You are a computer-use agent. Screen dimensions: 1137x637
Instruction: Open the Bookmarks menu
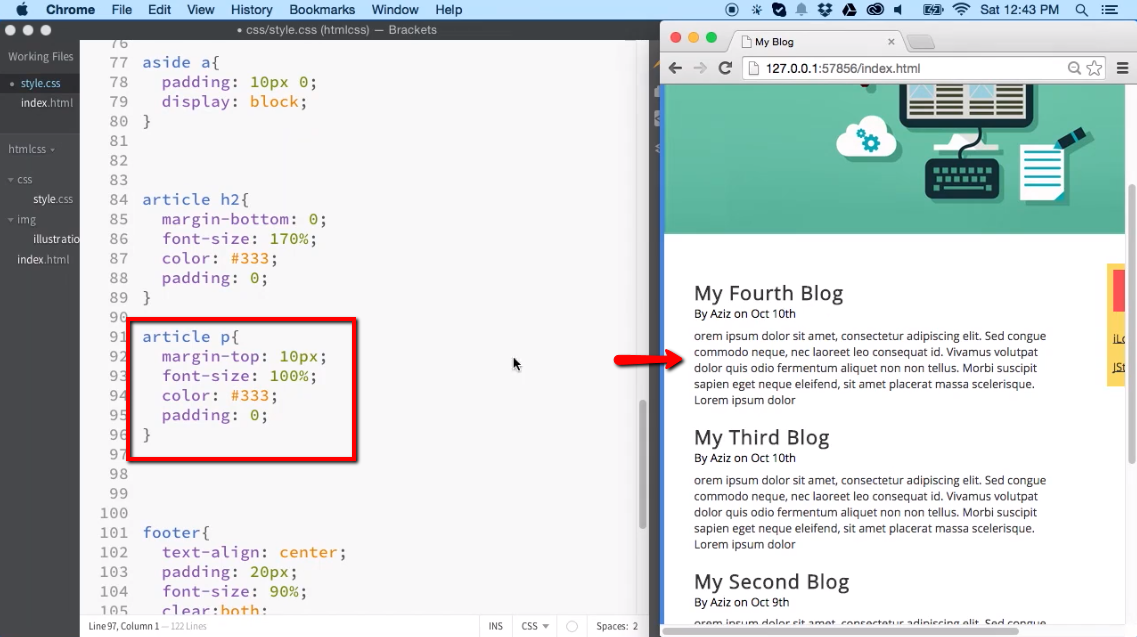[322, 9]
